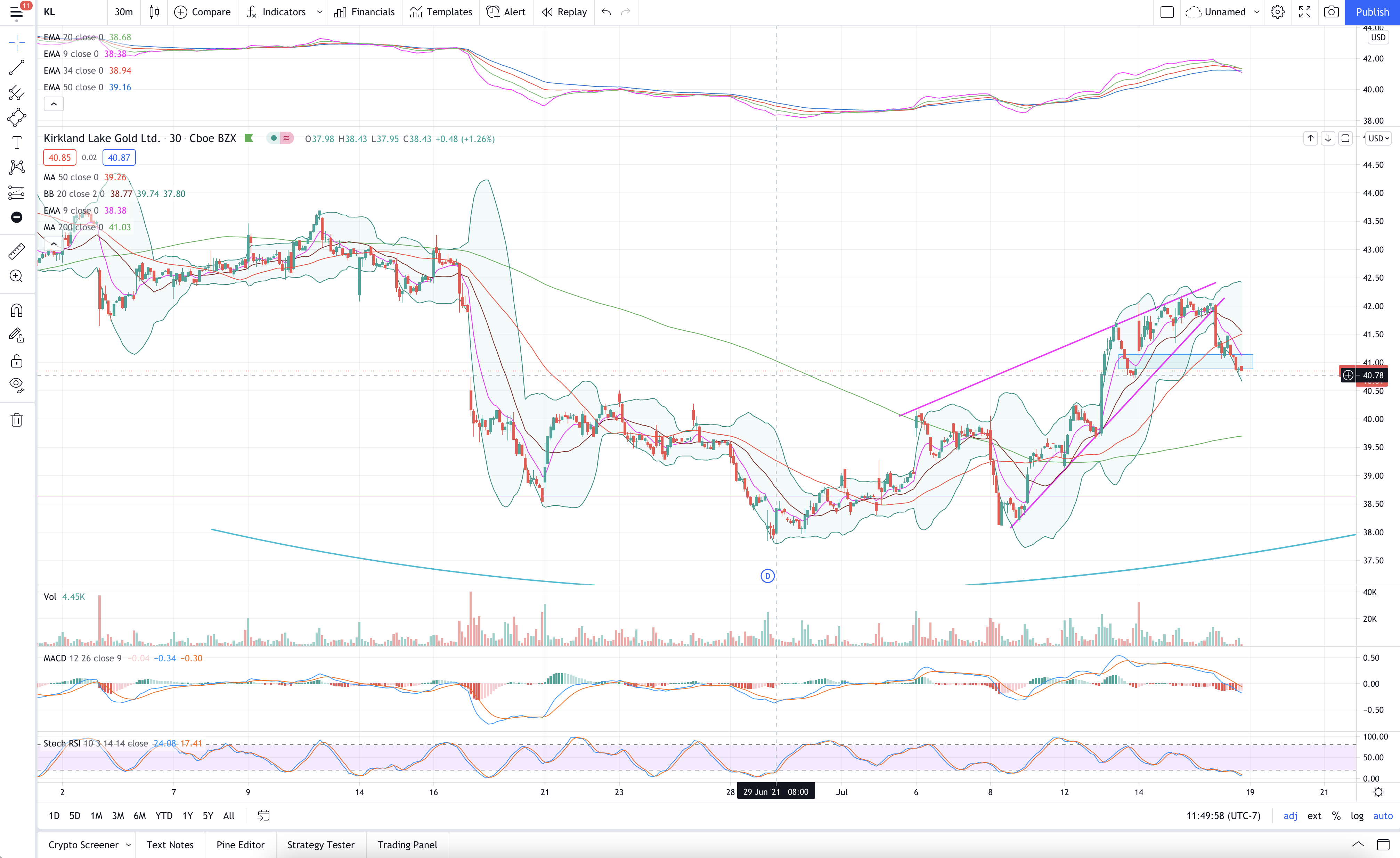1400x858 pixels.
Task: Select the trend line drawing tool
Action: click(16, 68)
